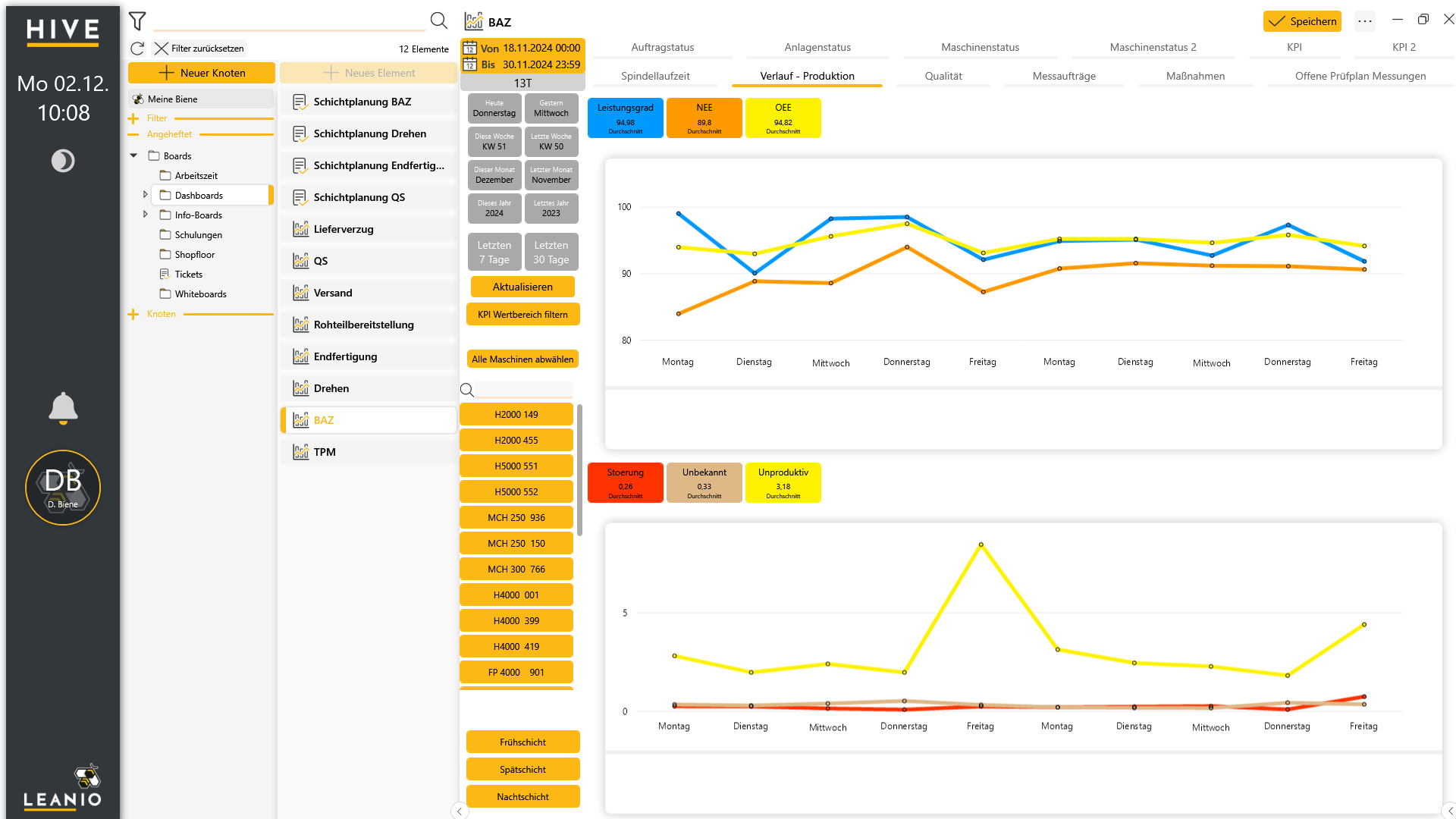Click the Speichern button

(1302, 21)
